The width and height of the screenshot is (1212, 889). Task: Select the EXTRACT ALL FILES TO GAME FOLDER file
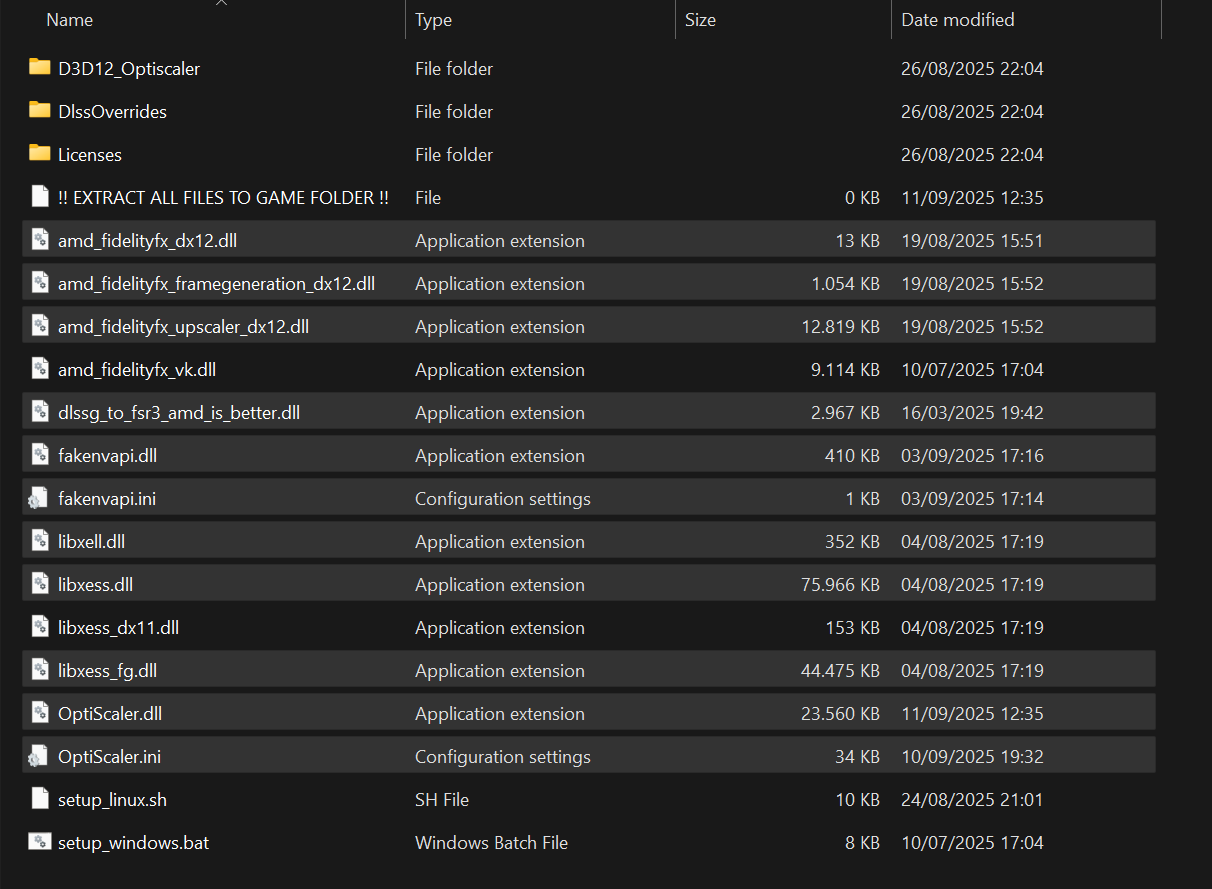click(x=223, y=197)
